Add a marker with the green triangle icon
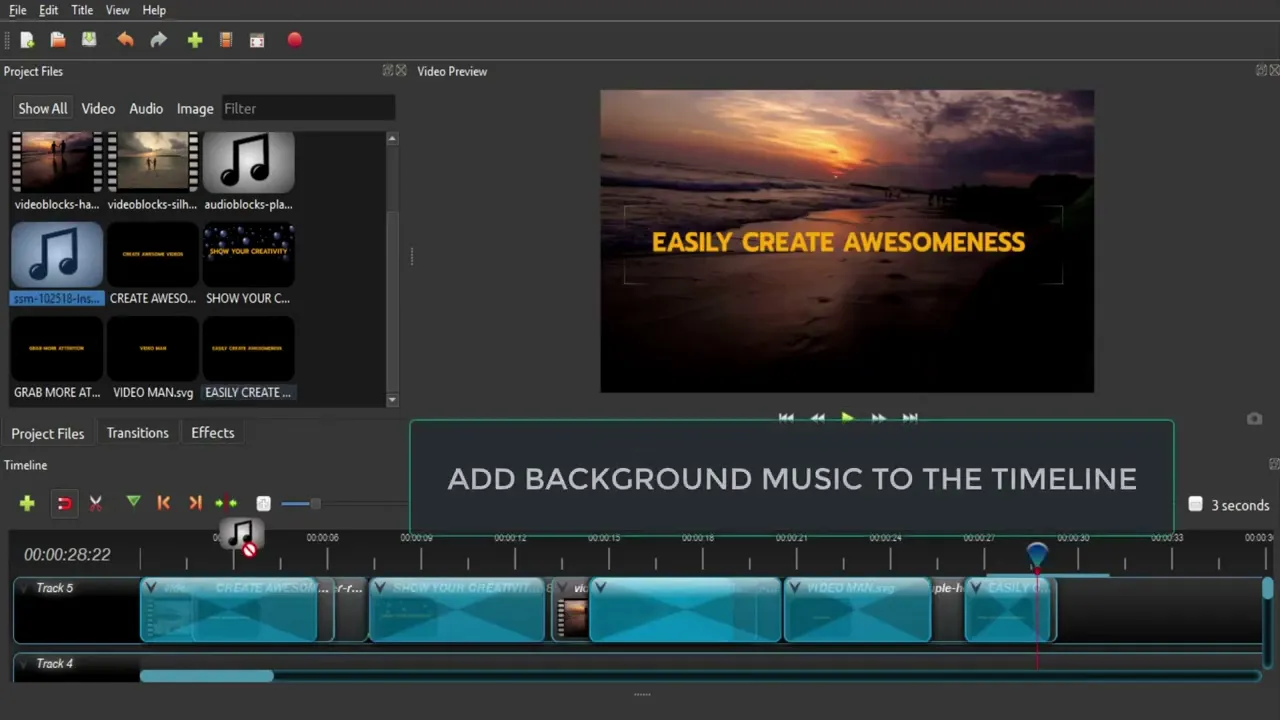The height and width of the screenshot is (720, 1280). (x=133, y=502)
